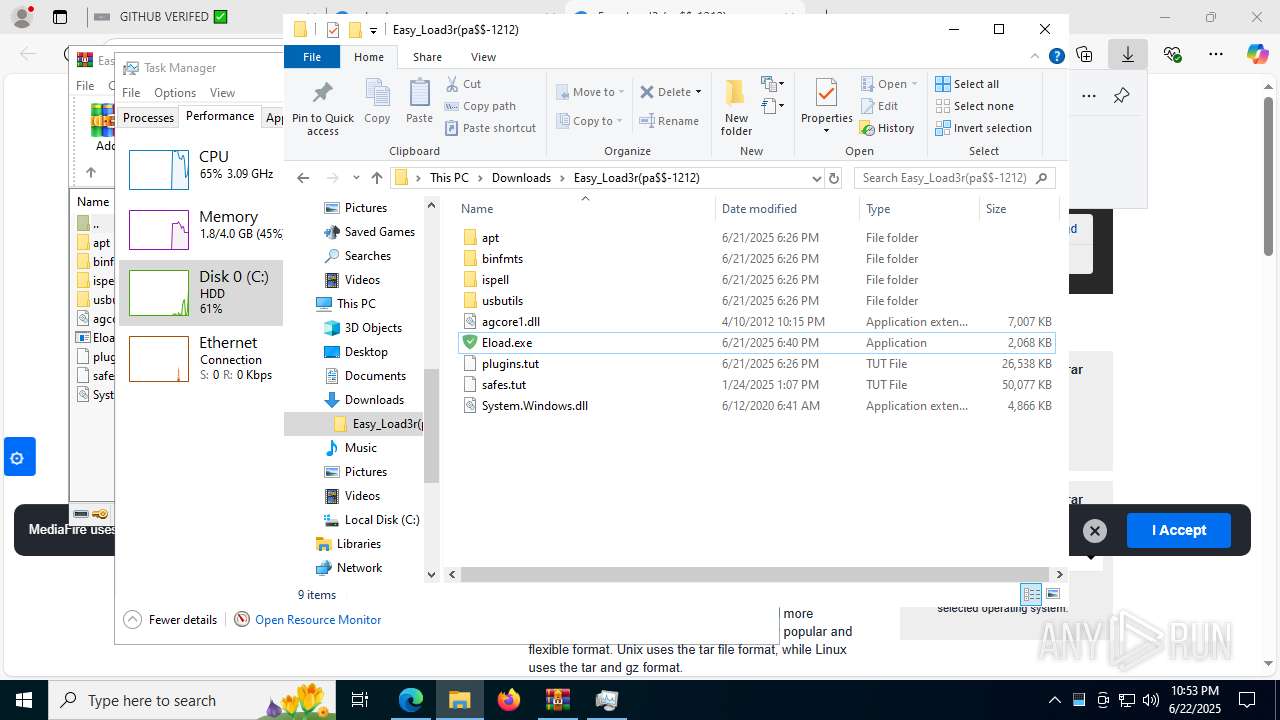The height and width of the screenshot is (720, 1280).
Task: Click Select all in ribbon
Action: [x=967, y=84]
